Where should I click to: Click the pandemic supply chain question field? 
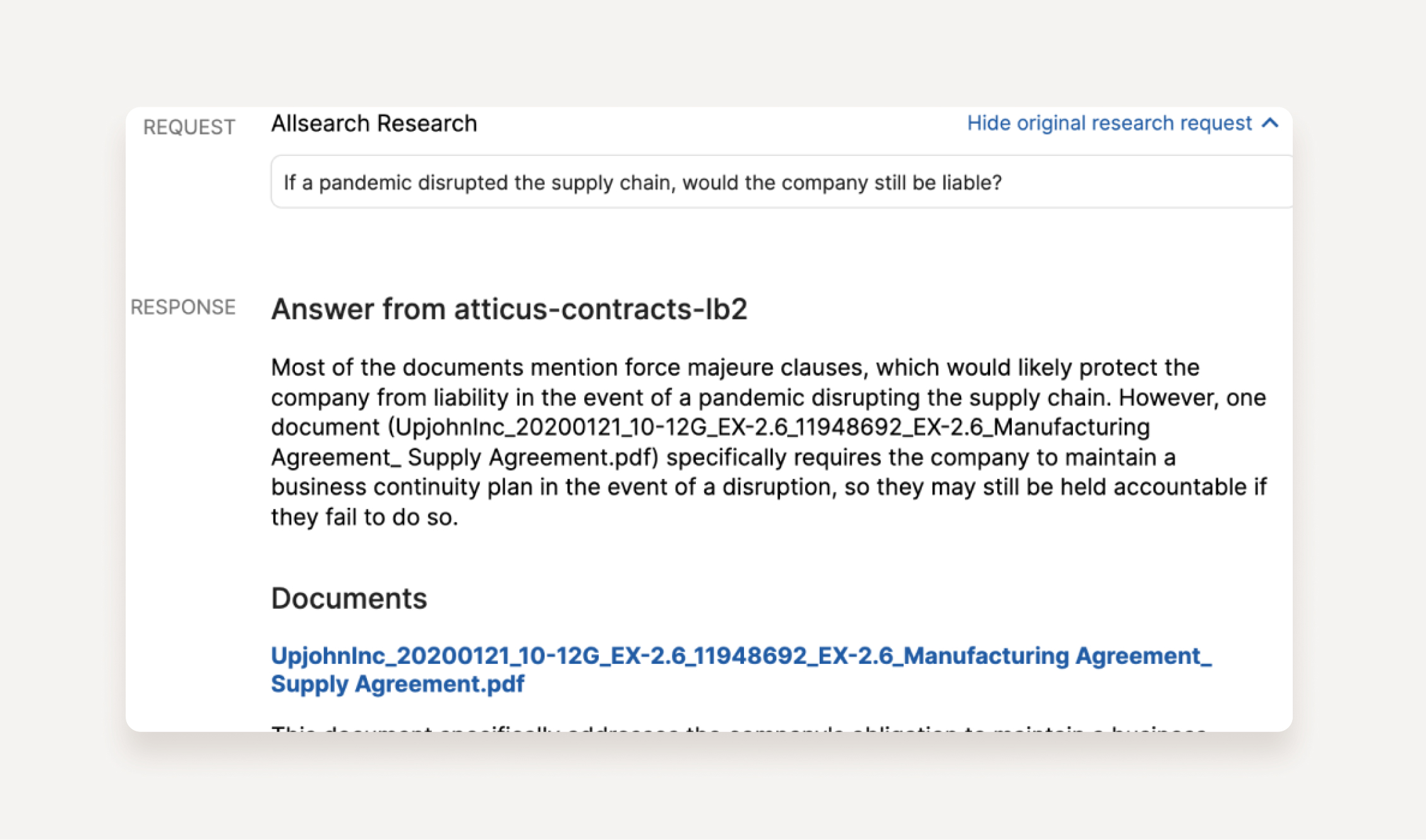pos(781,183)
